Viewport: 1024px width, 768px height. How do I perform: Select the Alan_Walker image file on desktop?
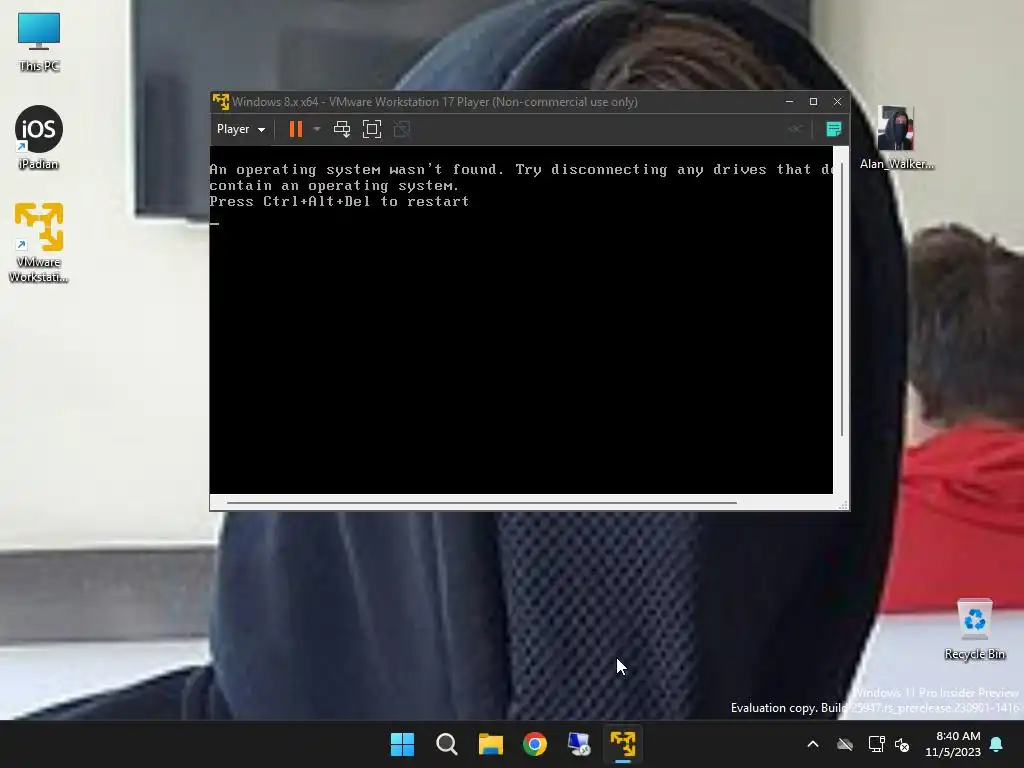click(896, 138)
